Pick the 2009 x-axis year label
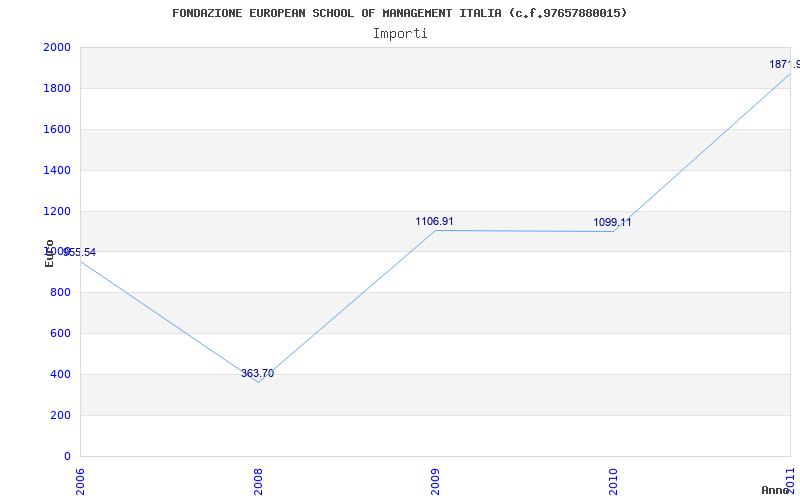The width and height of the screenshot is (800, 500). [435, 478]
